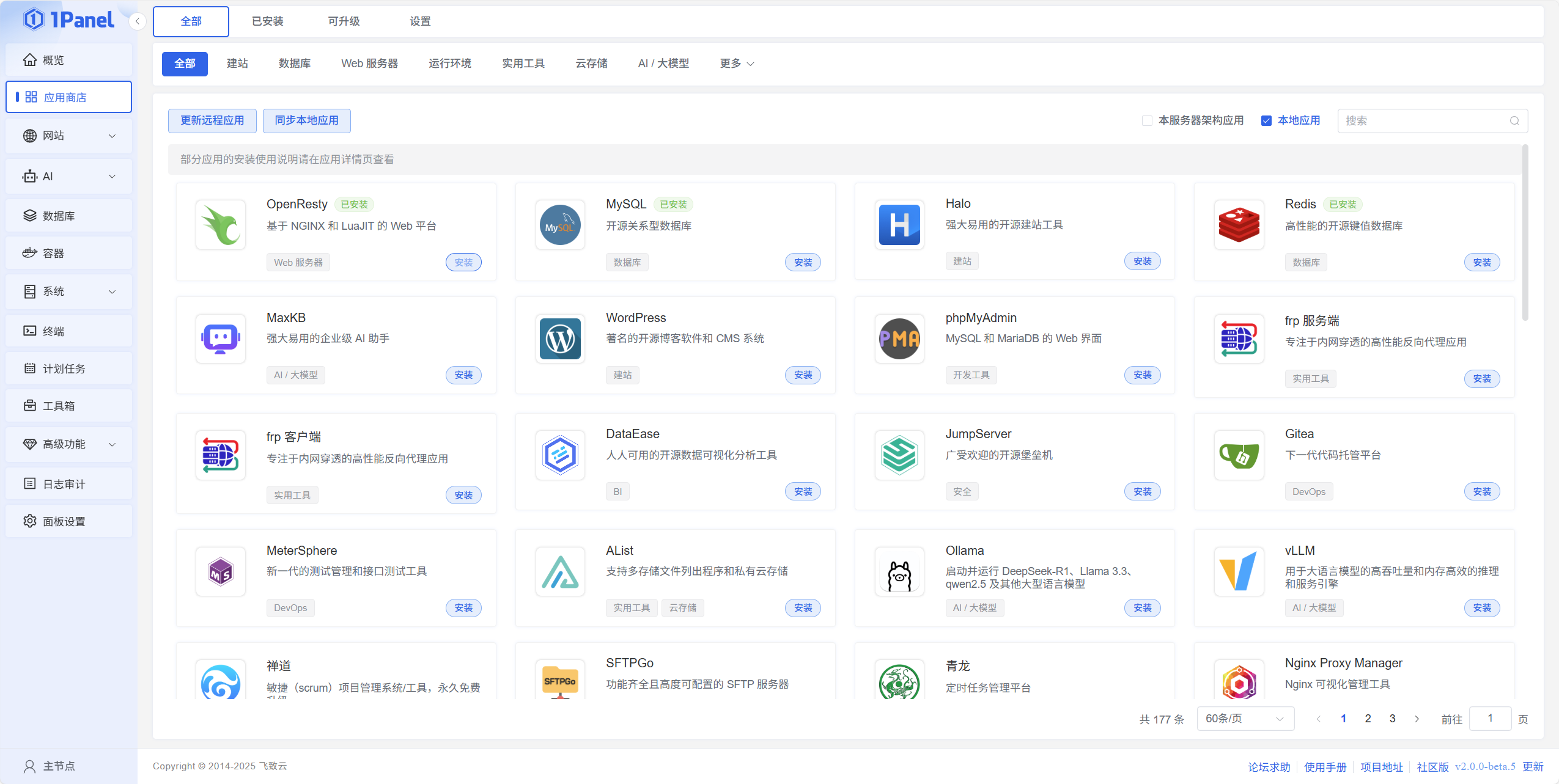Open the WordPress app icon
Screen dimensions: 1559x784
(560, 339)
